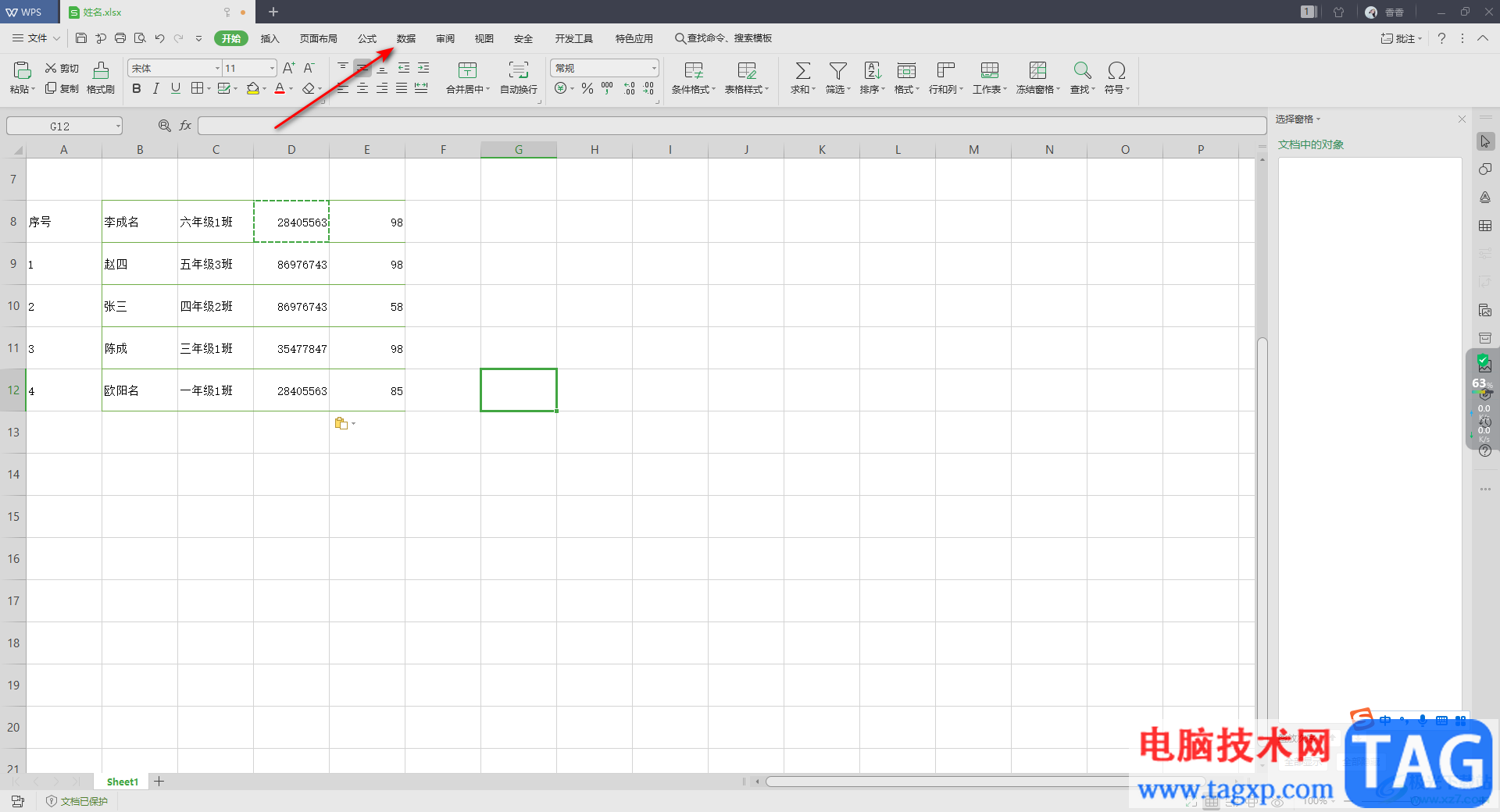The width and height of the screenshot is (1500, 812).
Task: Switch to the 页面布局 Page Layout tab
Action: (x=319, y=38)
